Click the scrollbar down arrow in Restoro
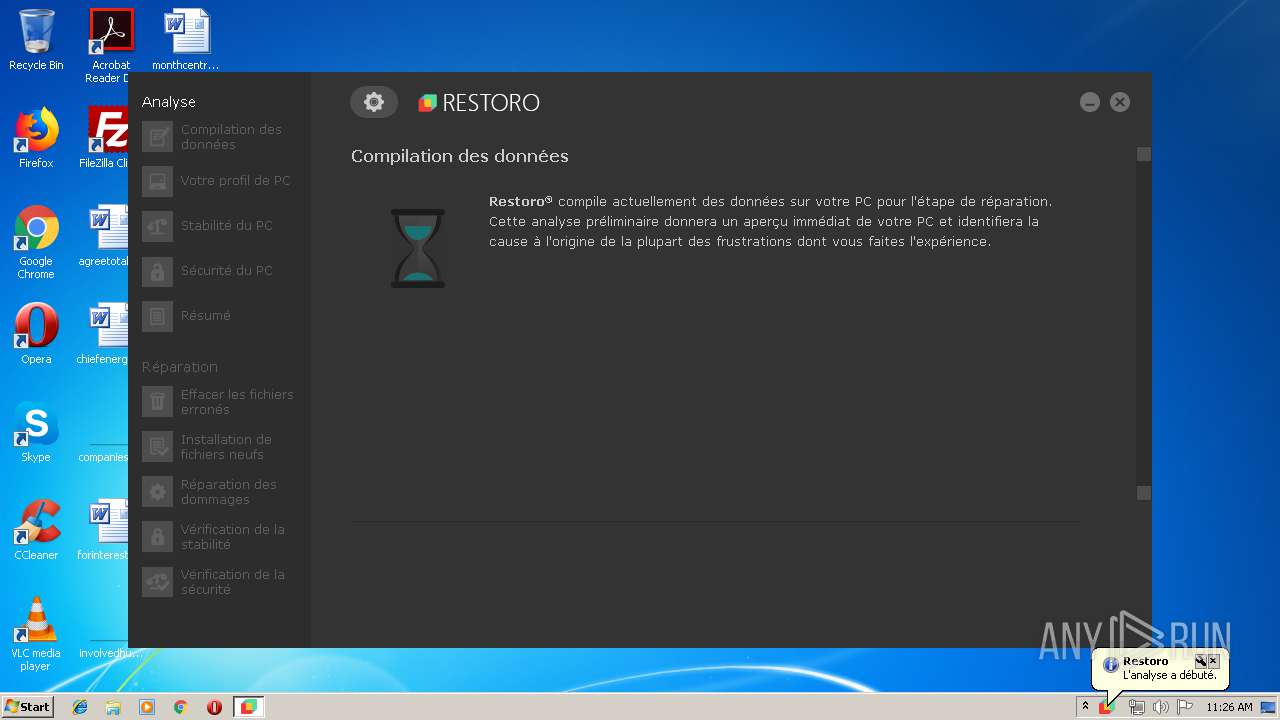Screen dimensions: 1280x720 (x=1144, y=493)
